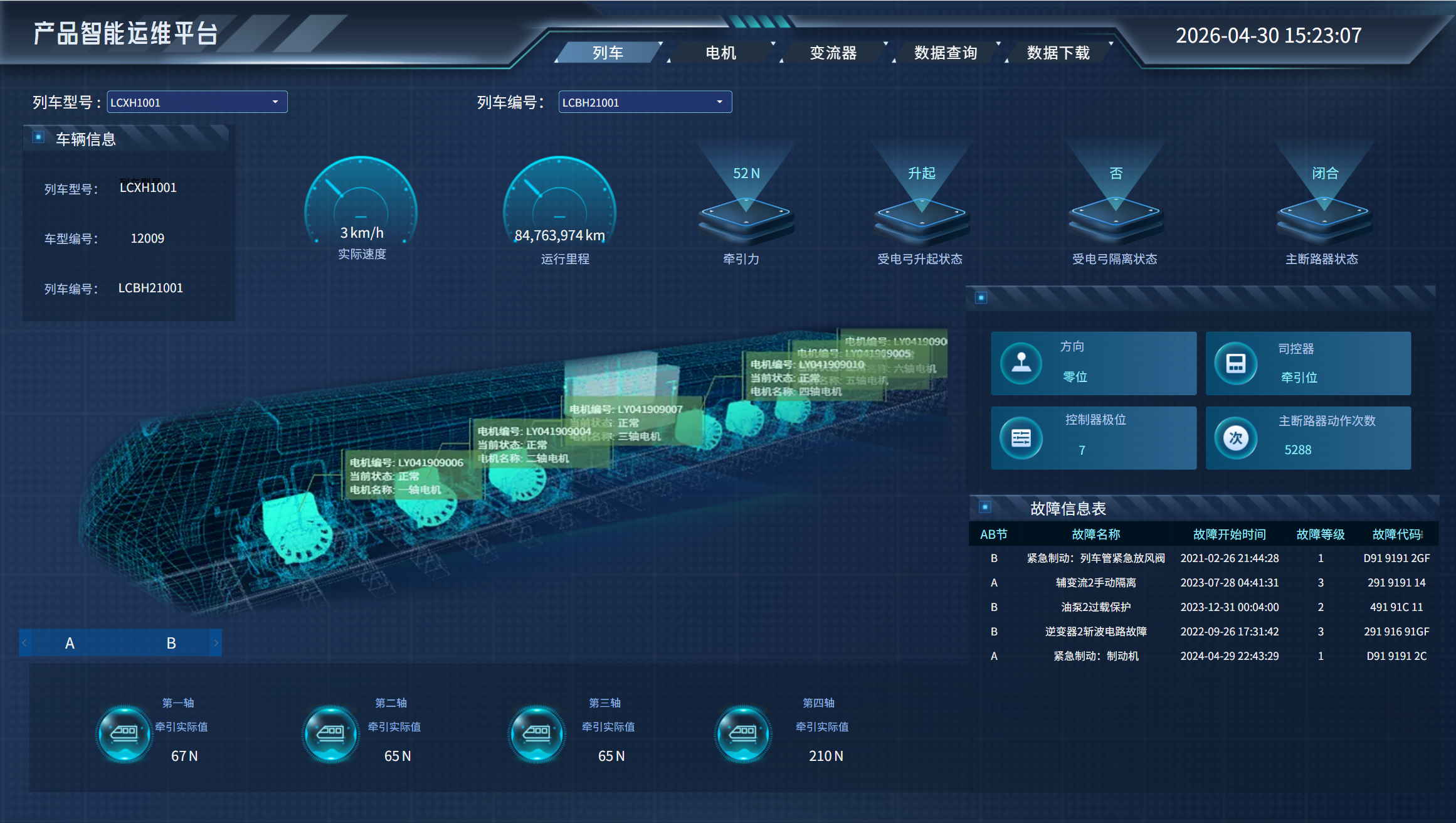The height and width of the screenshot is (823, 1456).
Task: Click the second axle train icon
Action: pyautogui.click(x=330, y=733)
